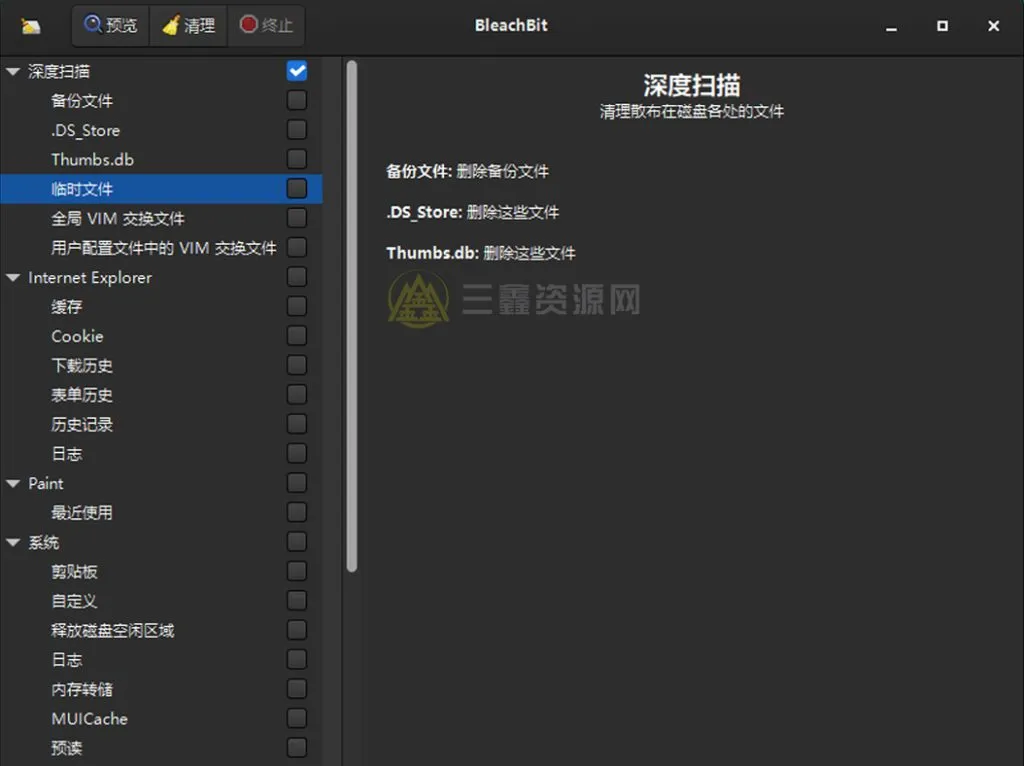Enable the 下载历史 checkbox
The height and width of the screenshot is (766, 1024).
(296, 365)
